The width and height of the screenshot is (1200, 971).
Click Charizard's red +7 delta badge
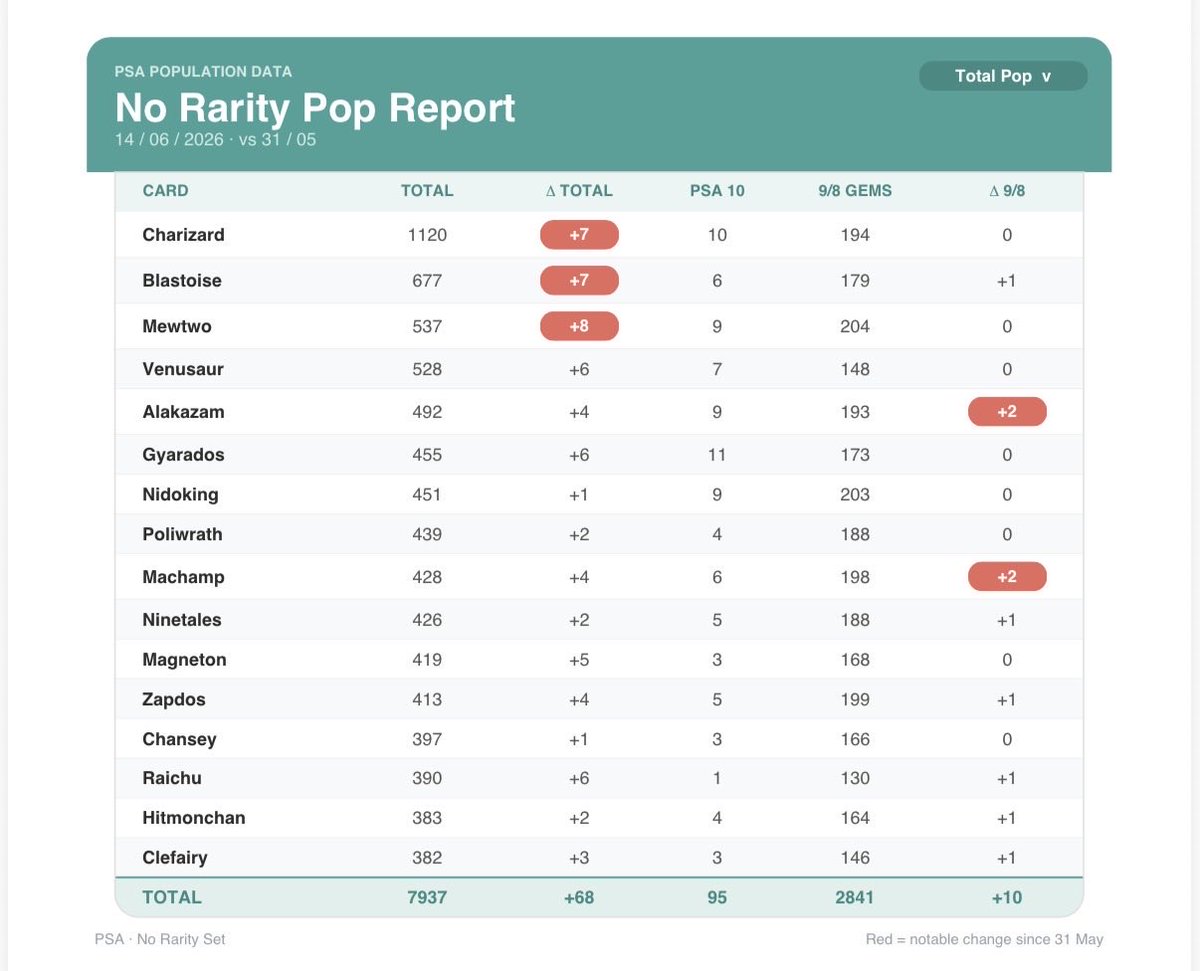click(x=579, y=235)
